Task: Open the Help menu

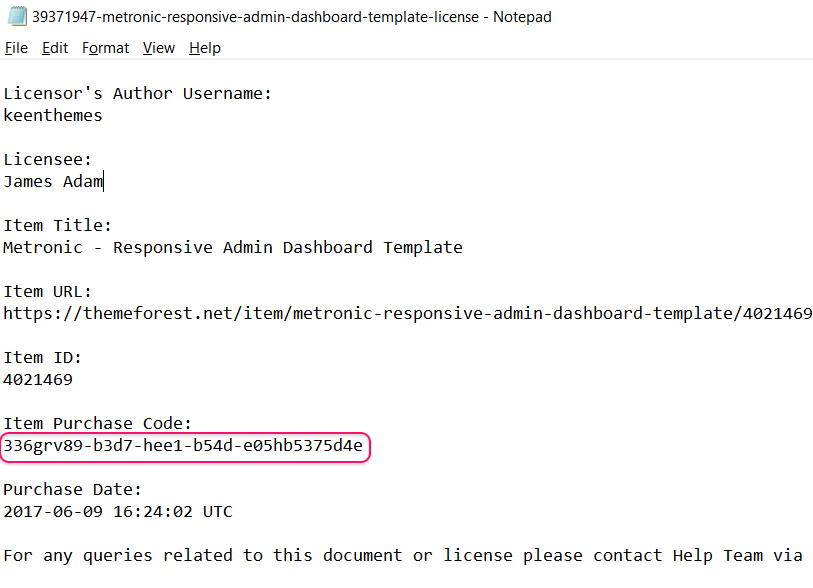Action: [204, 48]
